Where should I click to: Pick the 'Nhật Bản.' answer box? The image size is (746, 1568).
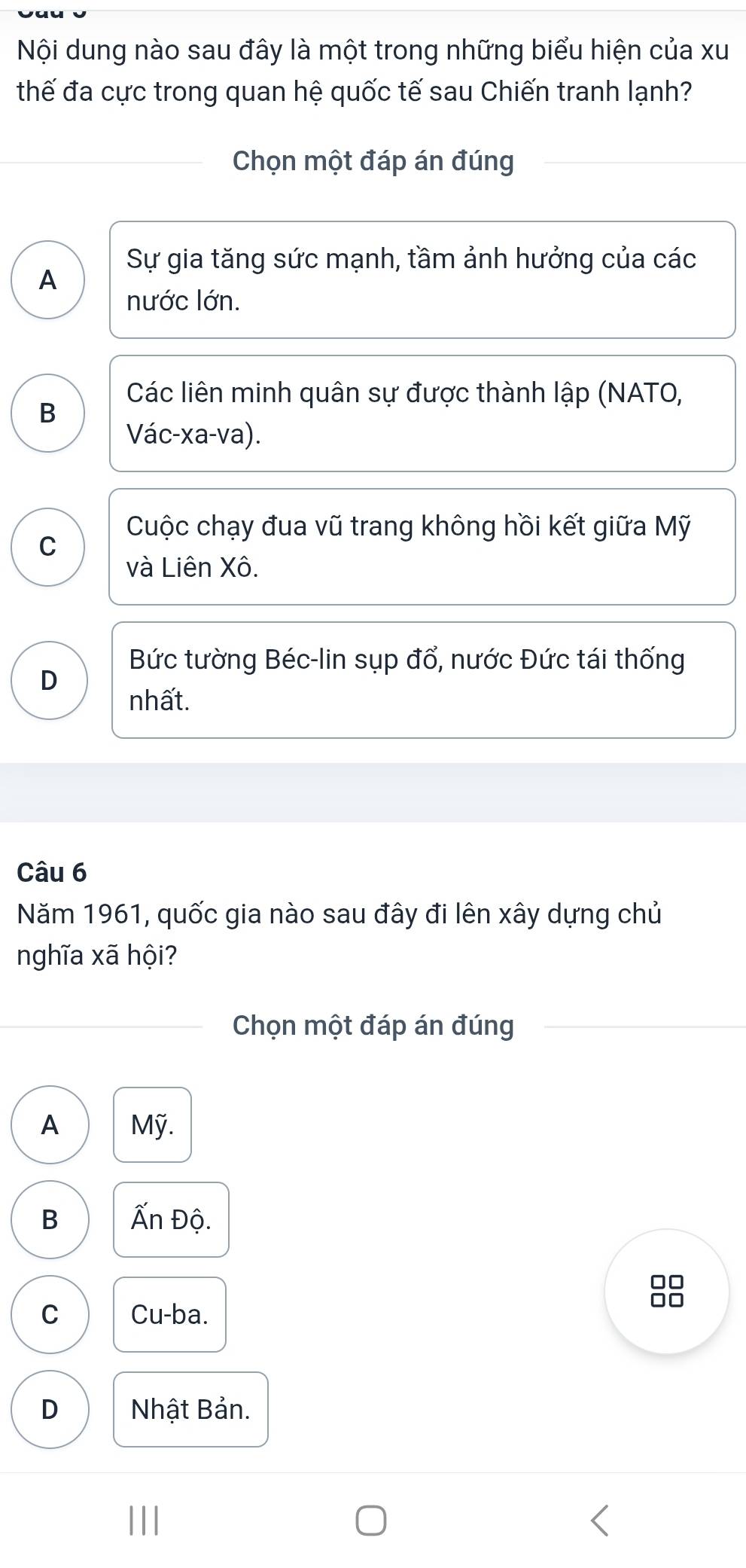tap(190, 1409)
